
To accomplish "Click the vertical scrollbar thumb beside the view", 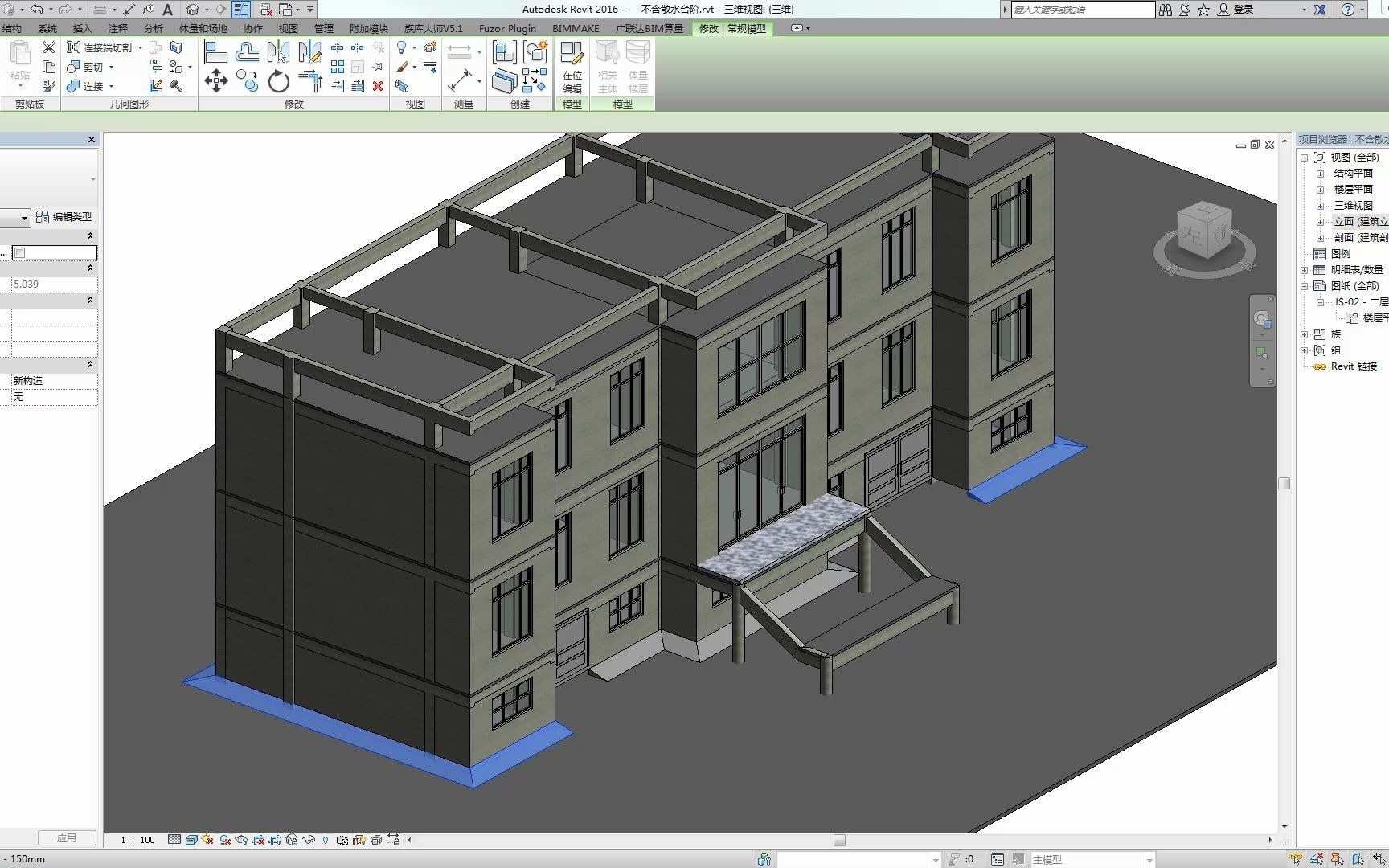I will pyautogui.click(x=1285, y=484).
